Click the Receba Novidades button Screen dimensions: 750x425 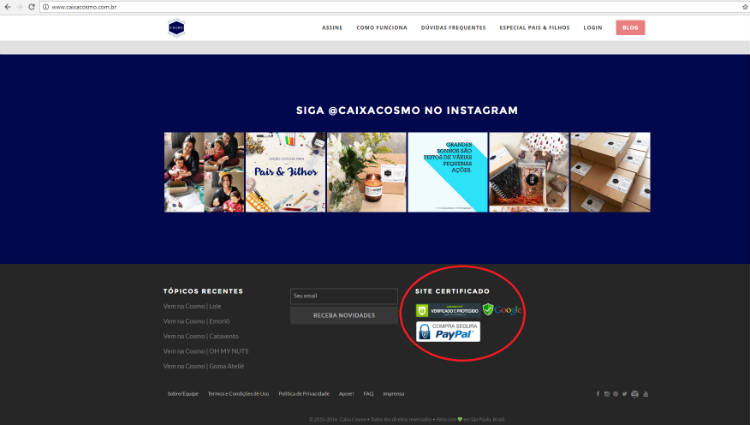tap(344, 316)
